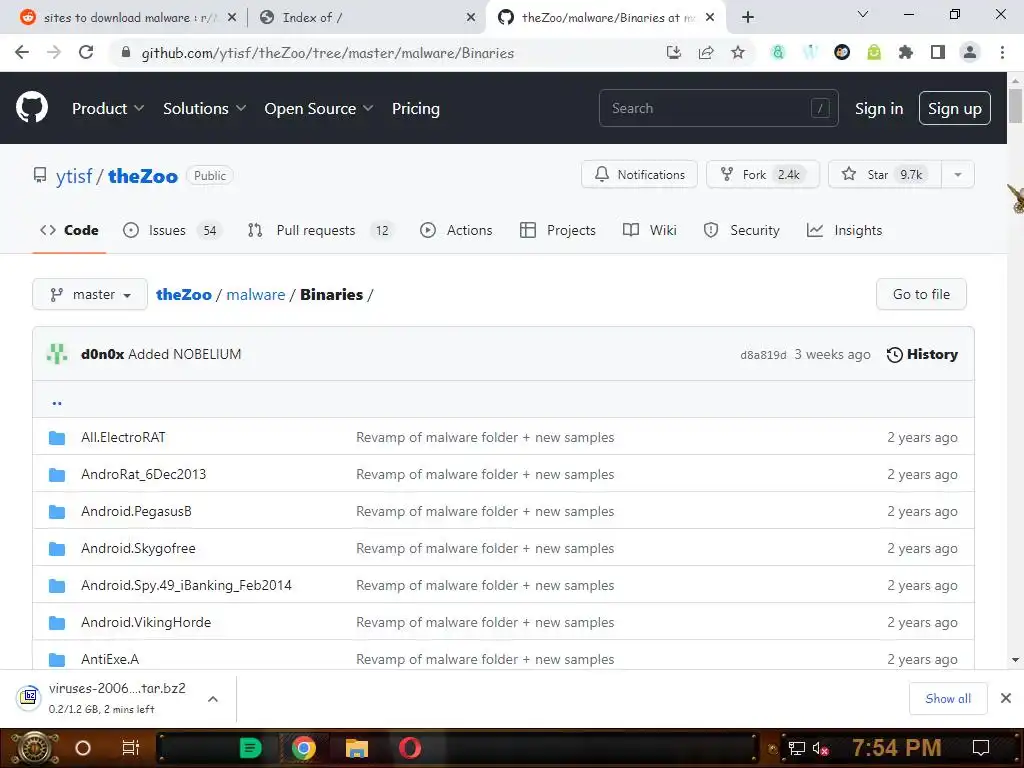Click d0n0x's avatar in the commit row

tap(57, 354)
